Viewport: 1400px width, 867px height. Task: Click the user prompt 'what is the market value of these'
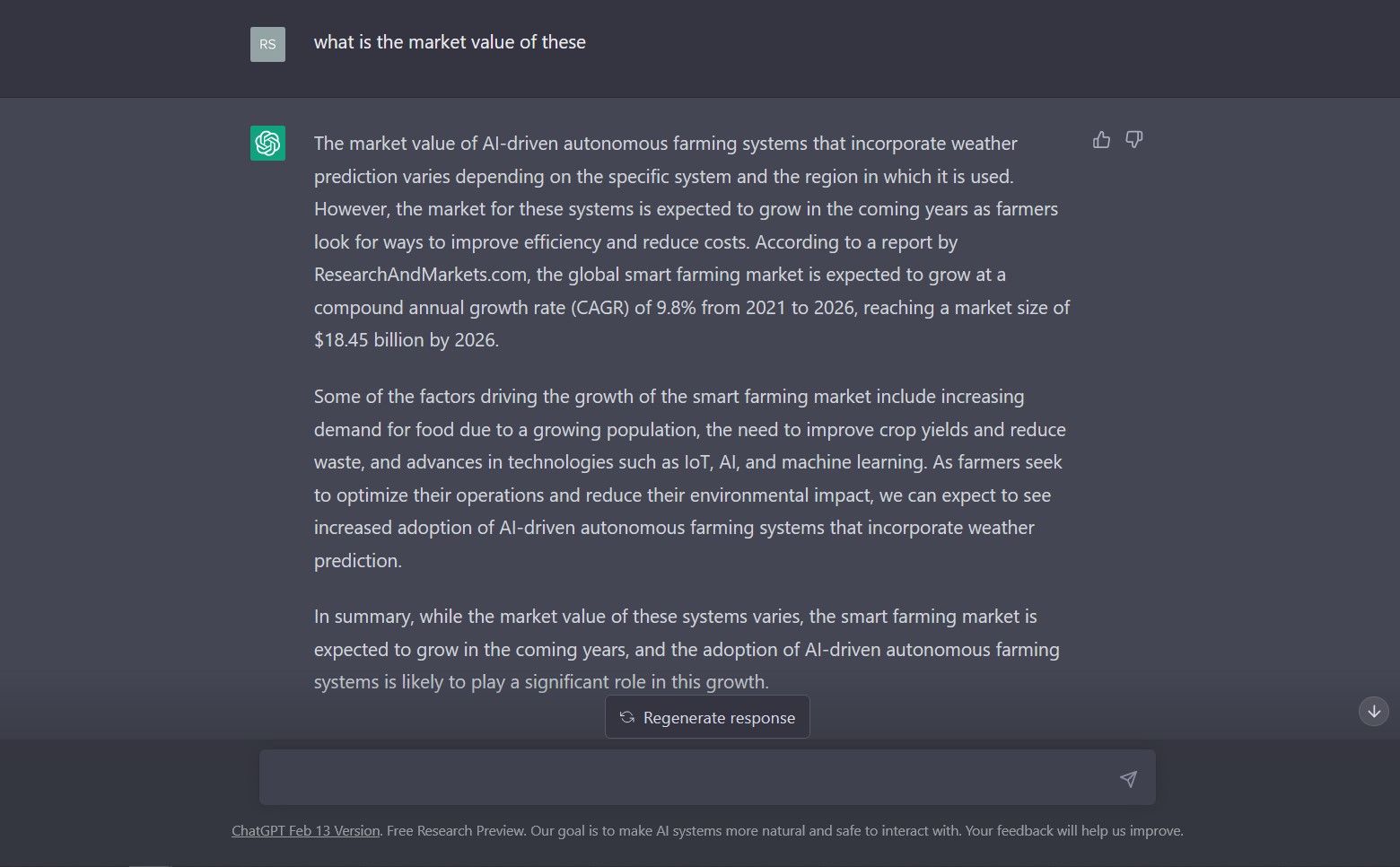450,42
